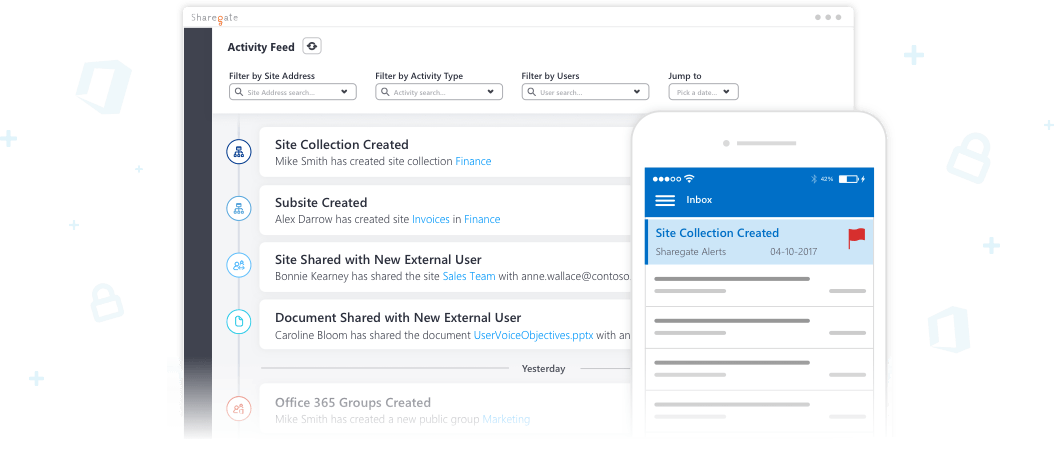
Task: Click the Site Collection Created timeline icon
Action: [x=239, y=152]
